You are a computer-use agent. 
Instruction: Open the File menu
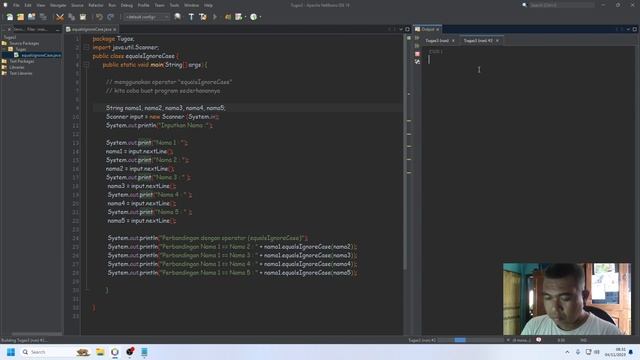coord(16,5)
